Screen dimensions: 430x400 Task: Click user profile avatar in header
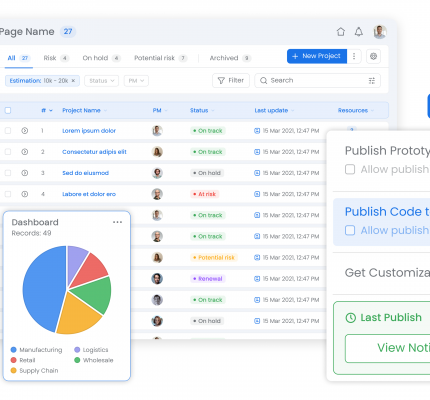click(380, 32)
